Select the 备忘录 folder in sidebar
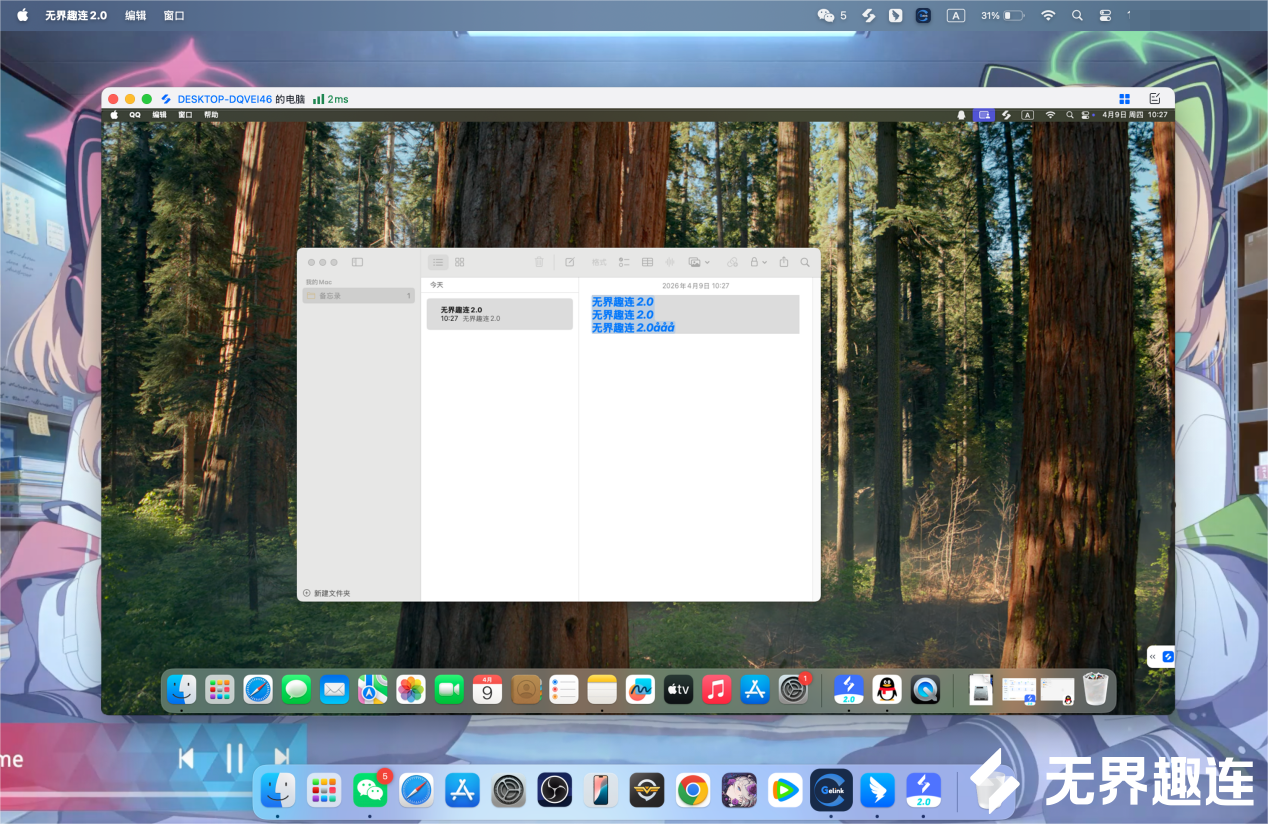 [330, 296]
